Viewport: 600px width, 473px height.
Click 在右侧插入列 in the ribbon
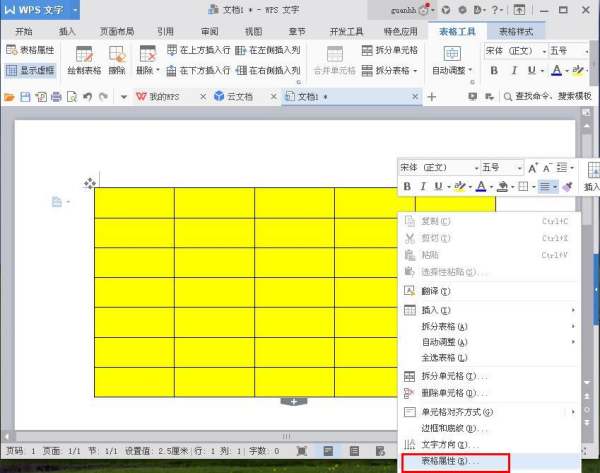tap(268, 70)
